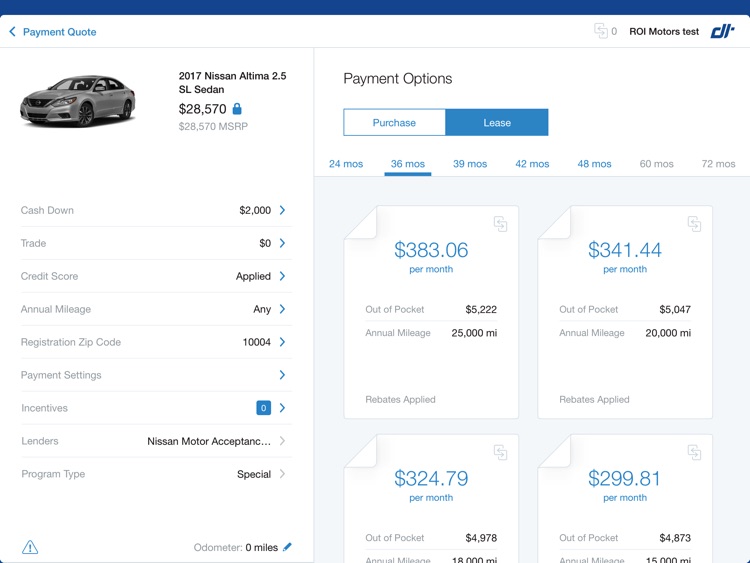This screenshot has width=750, height=563.
Task: Click the 10004 zip code value
Action: (256, 342)
